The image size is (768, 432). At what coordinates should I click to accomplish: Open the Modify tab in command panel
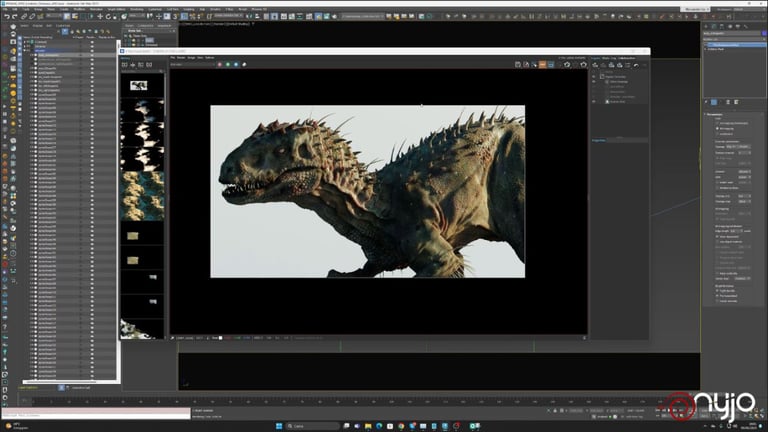(x=714, y=26)
